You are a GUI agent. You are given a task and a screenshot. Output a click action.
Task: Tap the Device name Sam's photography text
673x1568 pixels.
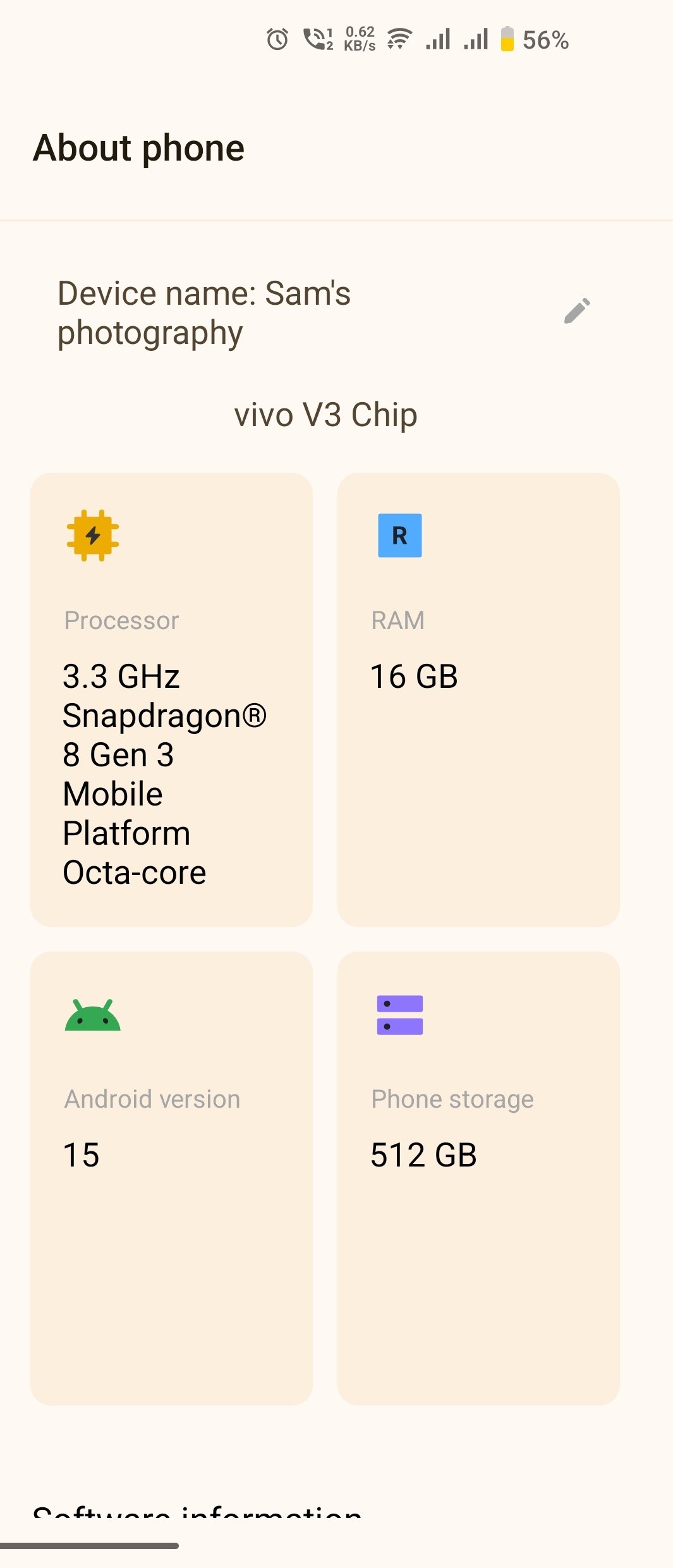tap(204, 313)
